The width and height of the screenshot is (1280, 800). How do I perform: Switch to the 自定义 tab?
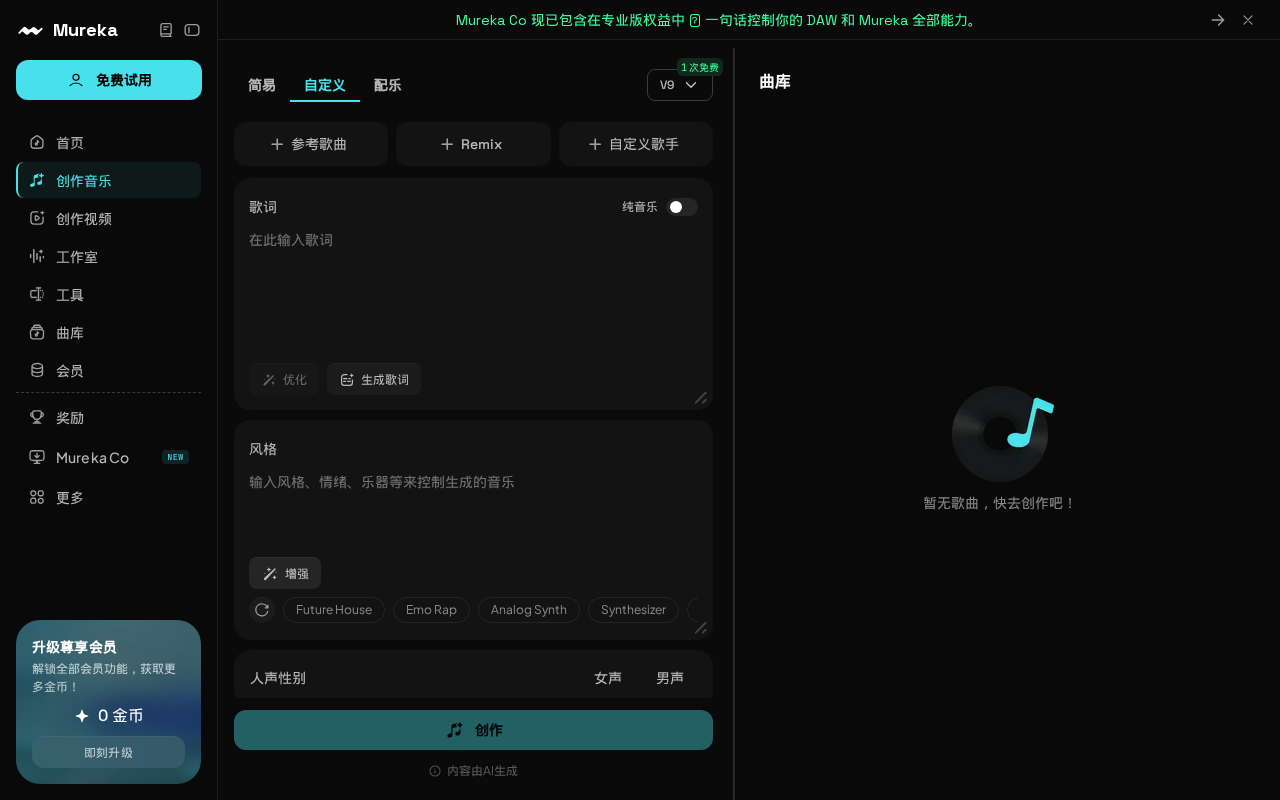click(x=325, y=85)
